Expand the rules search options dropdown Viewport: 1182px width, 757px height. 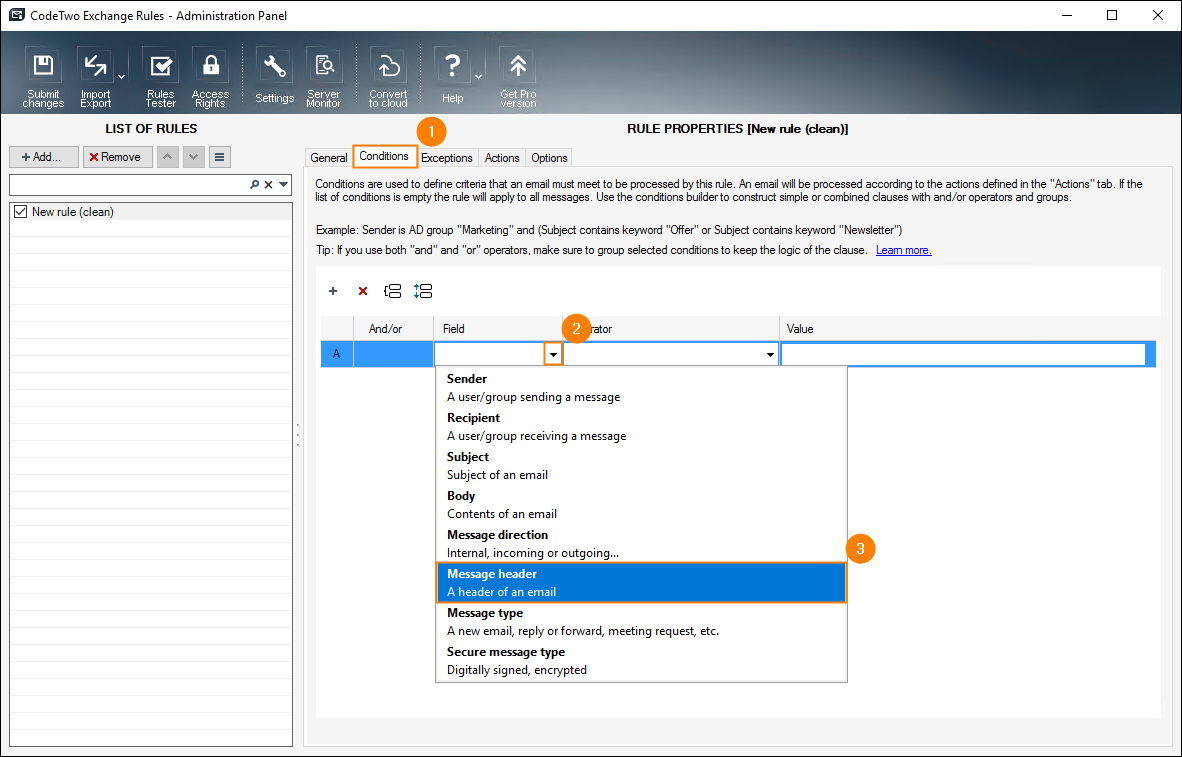click(283, 185)
